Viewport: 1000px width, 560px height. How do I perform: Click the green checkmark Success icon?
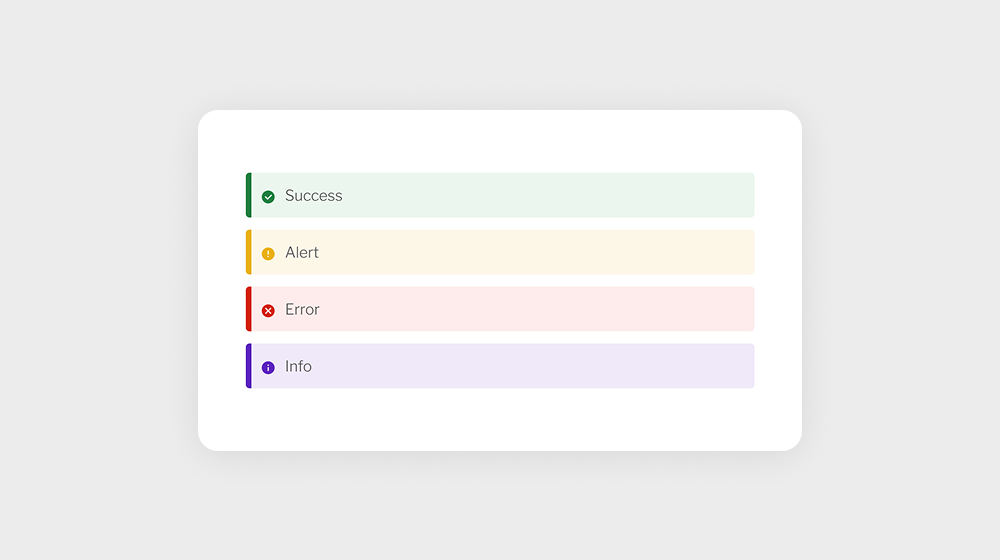(268, 197)
